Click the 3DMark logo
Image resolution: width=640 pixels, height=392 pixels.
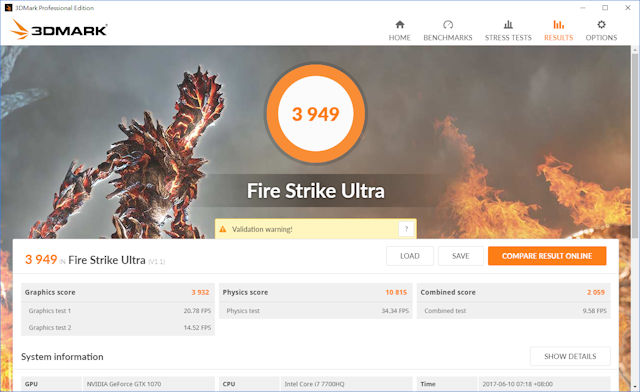59,29
